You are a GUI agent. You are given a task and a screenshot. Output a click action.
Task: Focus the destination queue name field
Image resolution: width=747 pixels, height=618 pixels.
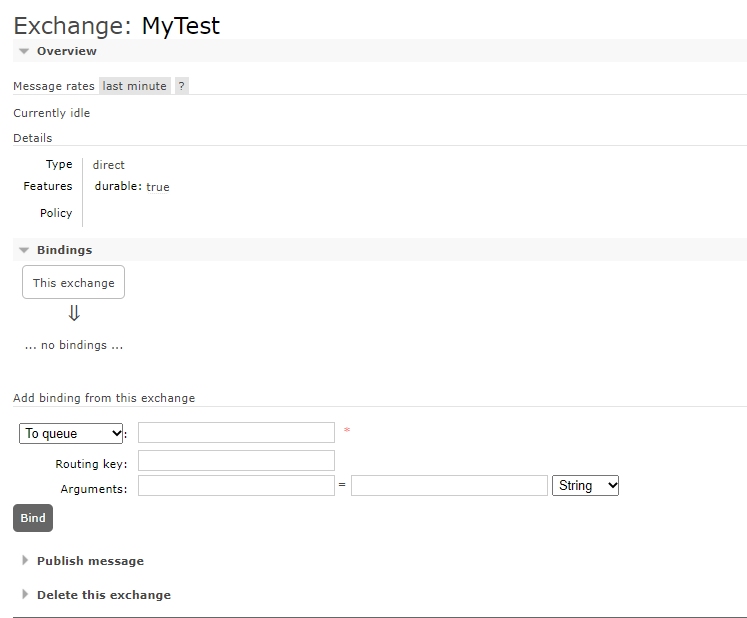(236, 433)
